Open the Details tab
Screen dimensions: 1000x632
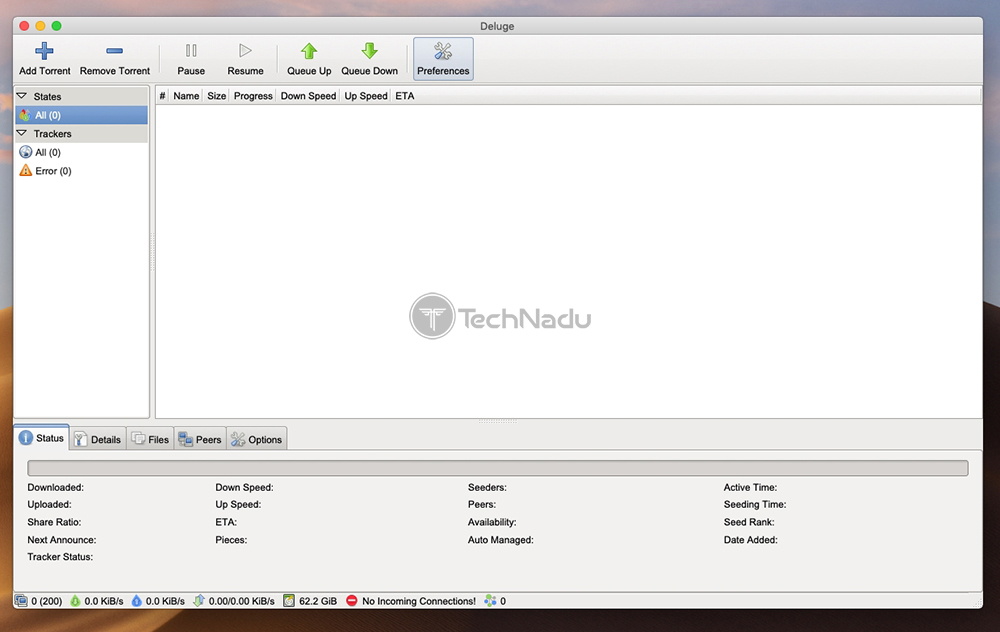(x=98, y=439)
